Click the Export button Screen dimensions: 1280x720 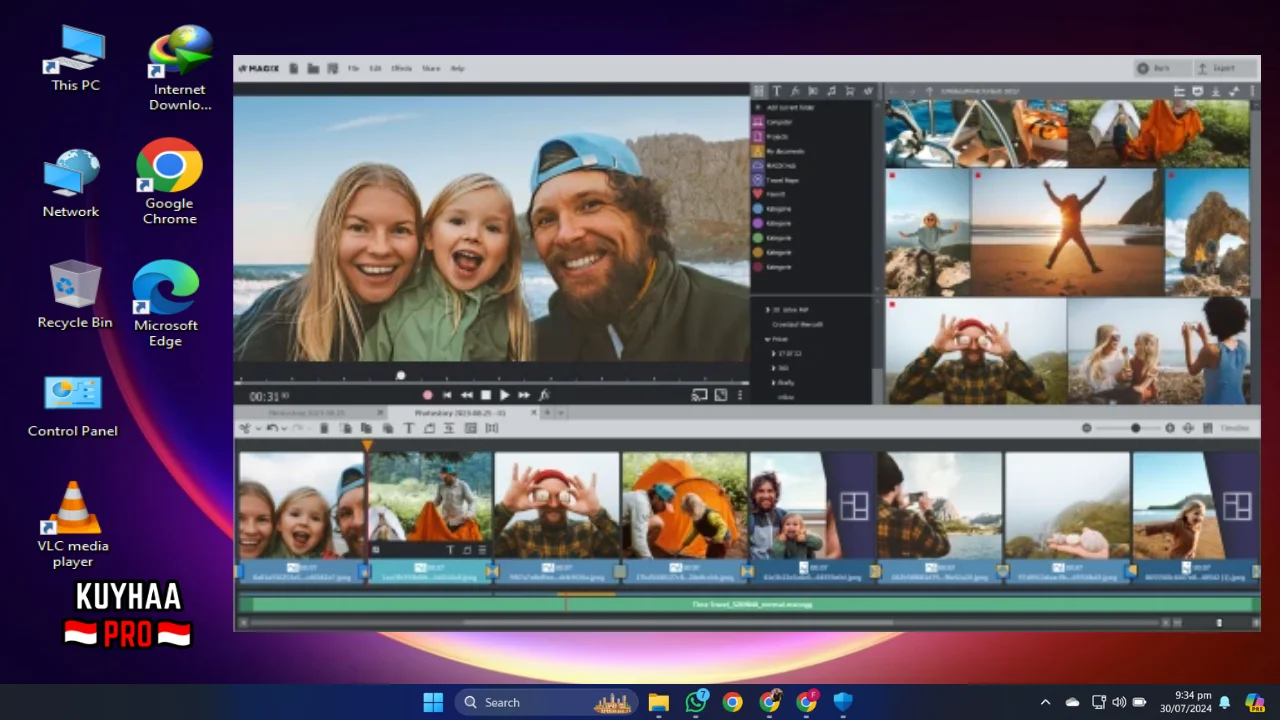[x=1224, y=68]
